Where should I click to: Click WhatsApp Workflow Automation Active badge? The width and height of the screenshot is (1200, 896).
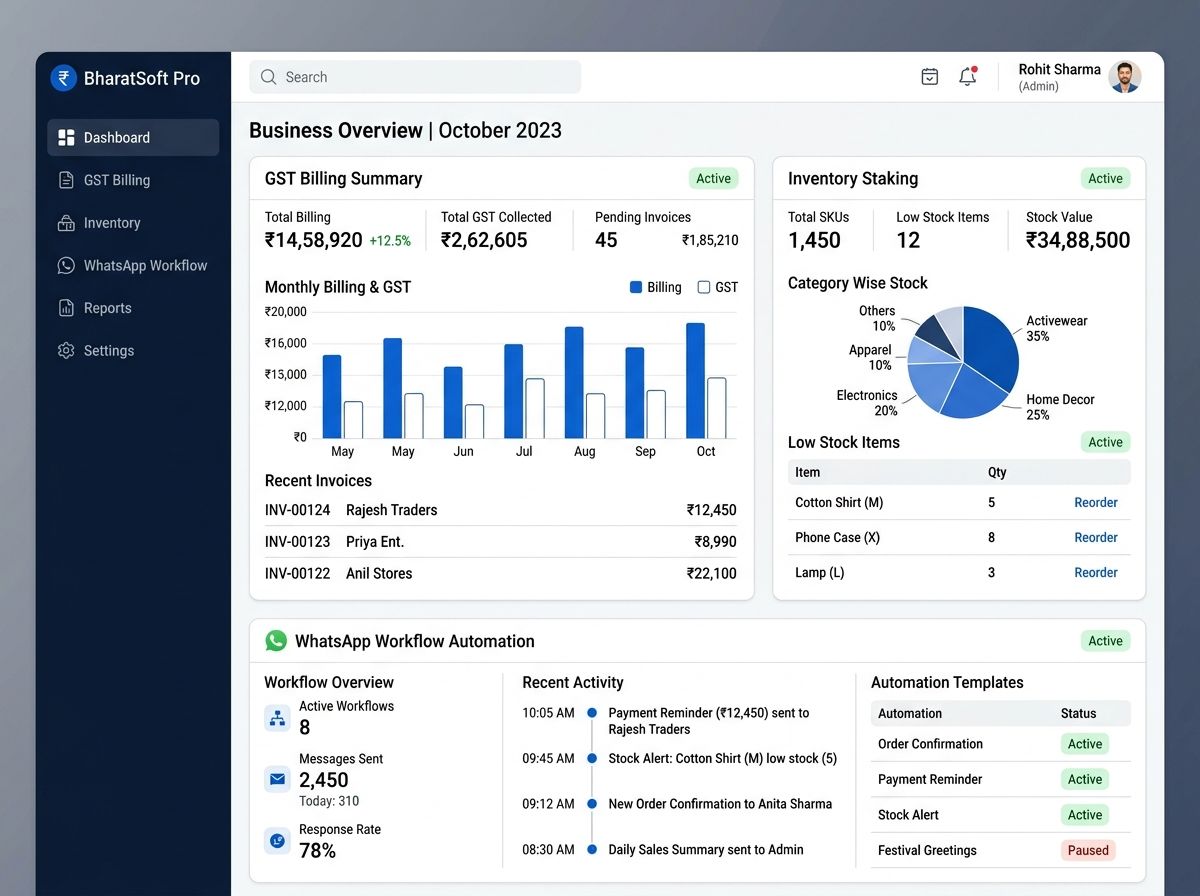coord(1105,641)
